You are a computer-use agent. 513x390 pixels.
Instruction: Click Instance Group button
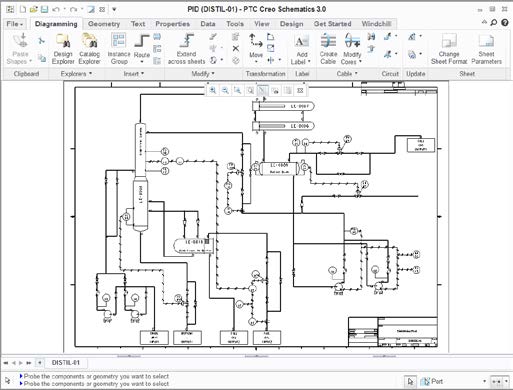pos(119,49)
